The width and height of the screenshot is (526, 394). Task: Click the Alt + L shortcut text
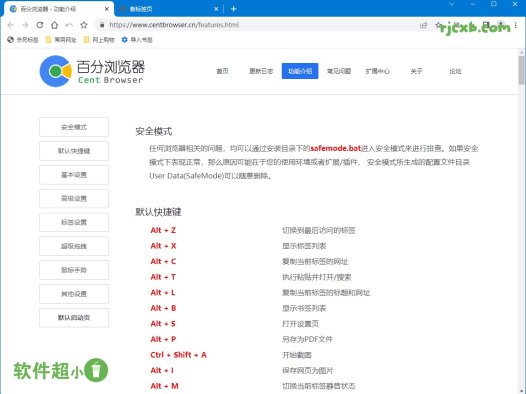[163, 293]
